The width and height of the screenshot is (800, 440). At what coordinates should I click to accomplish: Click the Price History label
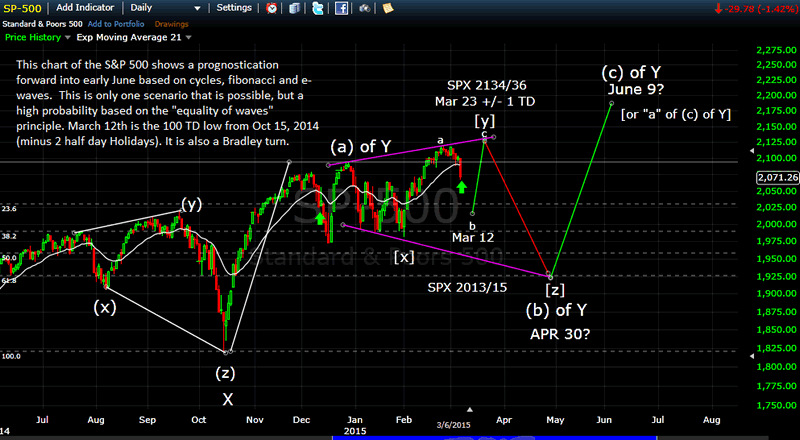pyautogui.click(x=33, y=37)
